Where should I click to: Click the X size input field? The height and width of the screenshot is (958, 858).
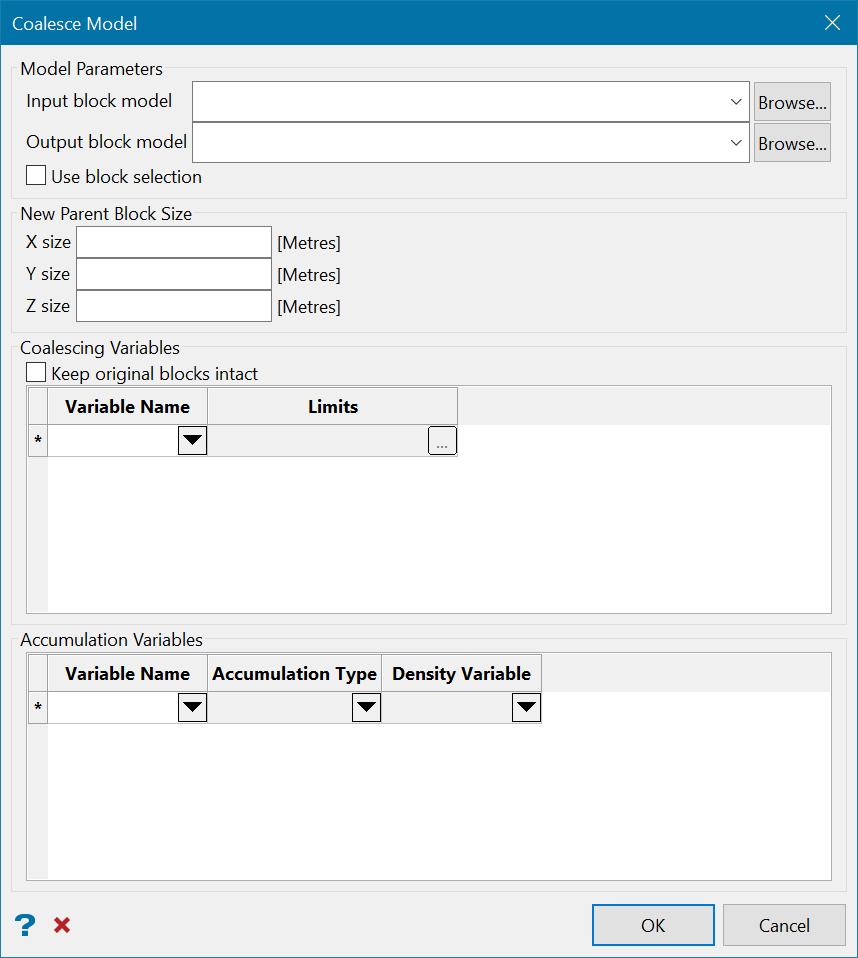point(174,242)
